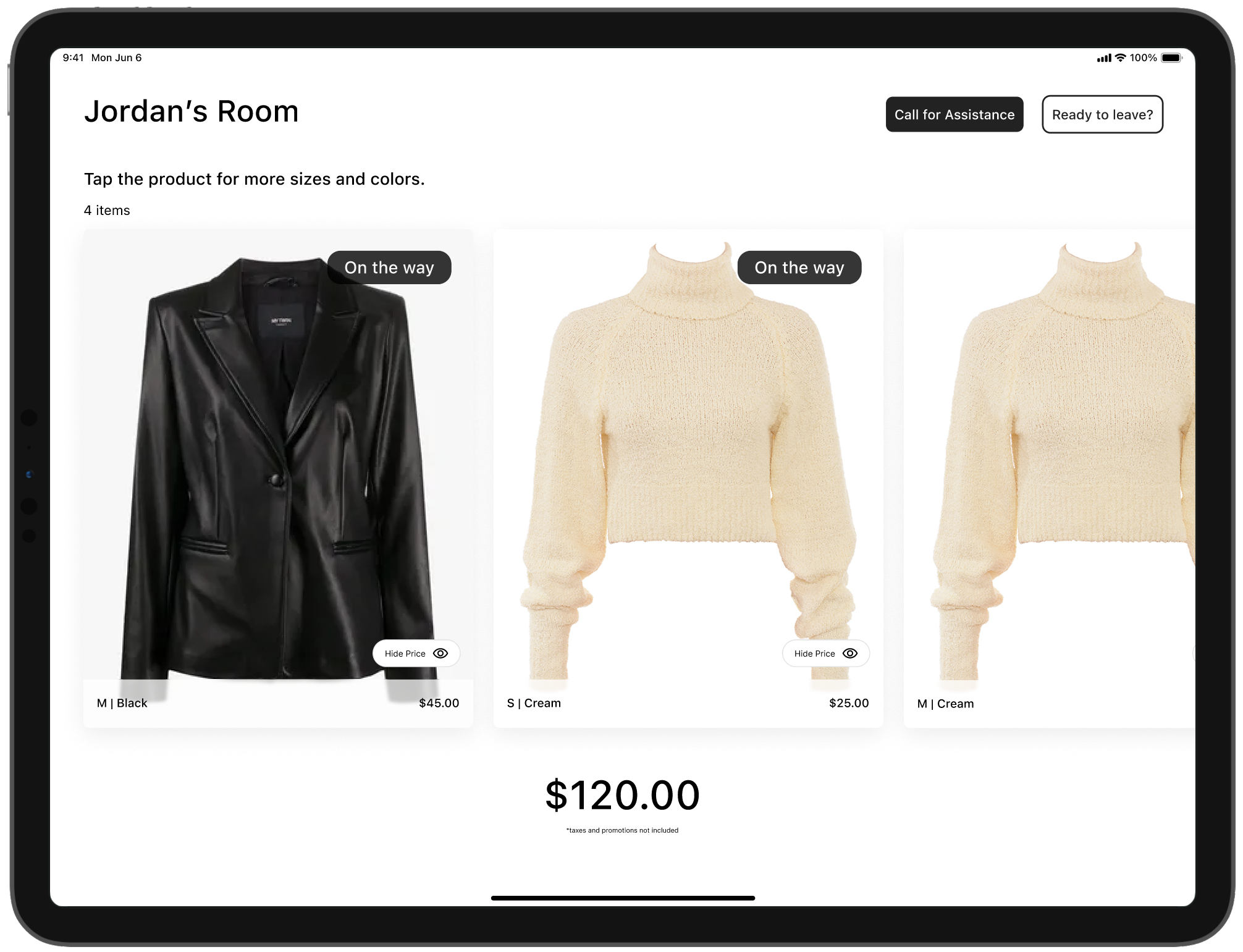Tap the battery icon in status bar

click(1171, 58)
